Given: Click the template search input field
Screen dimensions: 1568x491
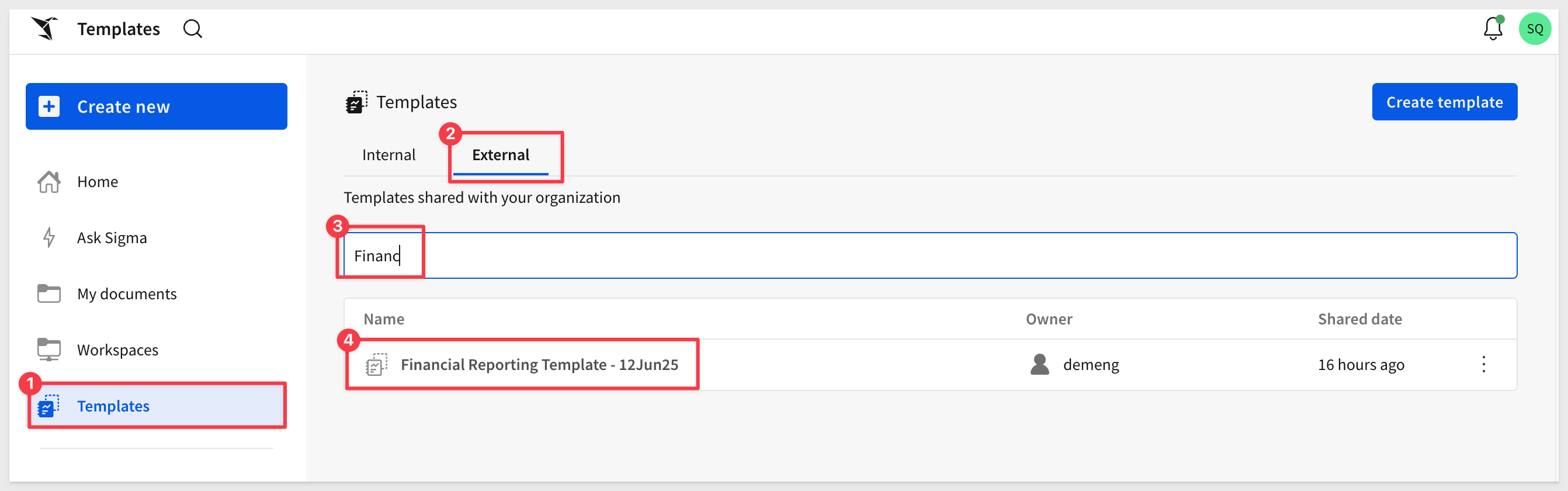Looking at the screenshot, I should coord(930,255).
